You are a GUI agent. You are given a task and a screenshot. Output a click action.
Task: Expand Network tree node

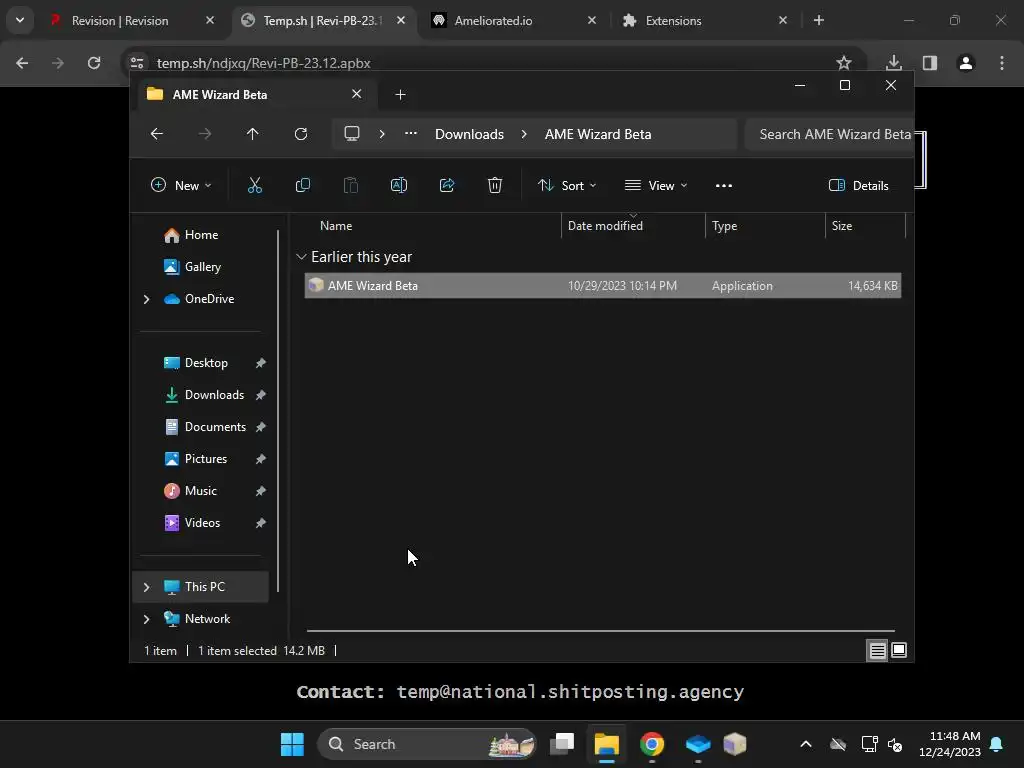coord(146,619)
